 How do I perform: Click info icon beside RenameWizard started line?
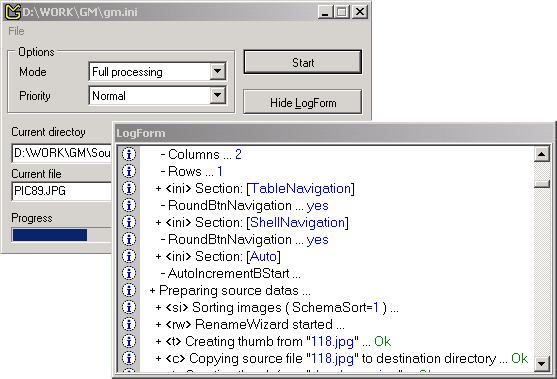[129, 324]
